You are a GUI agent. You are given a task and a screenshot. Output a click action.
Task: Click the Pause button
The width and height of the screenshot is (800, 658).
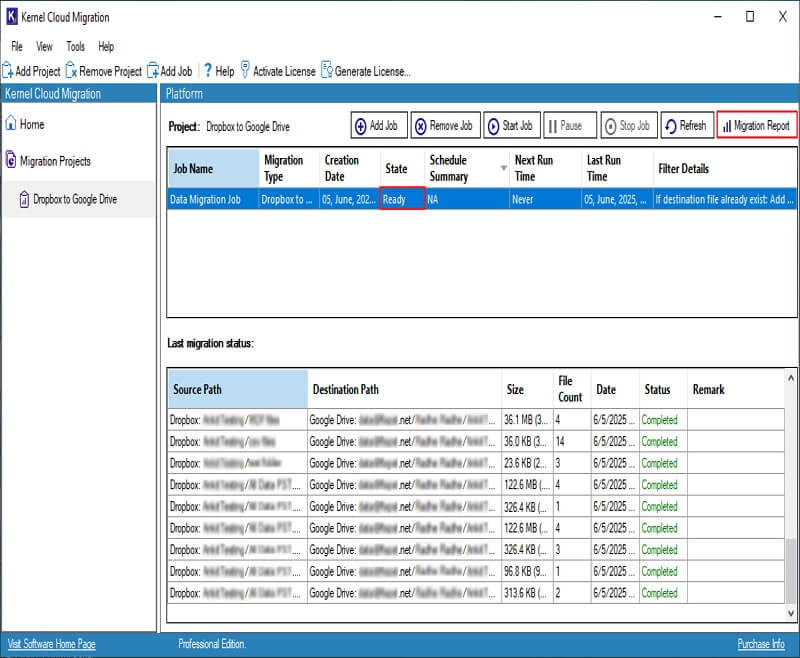570,125
